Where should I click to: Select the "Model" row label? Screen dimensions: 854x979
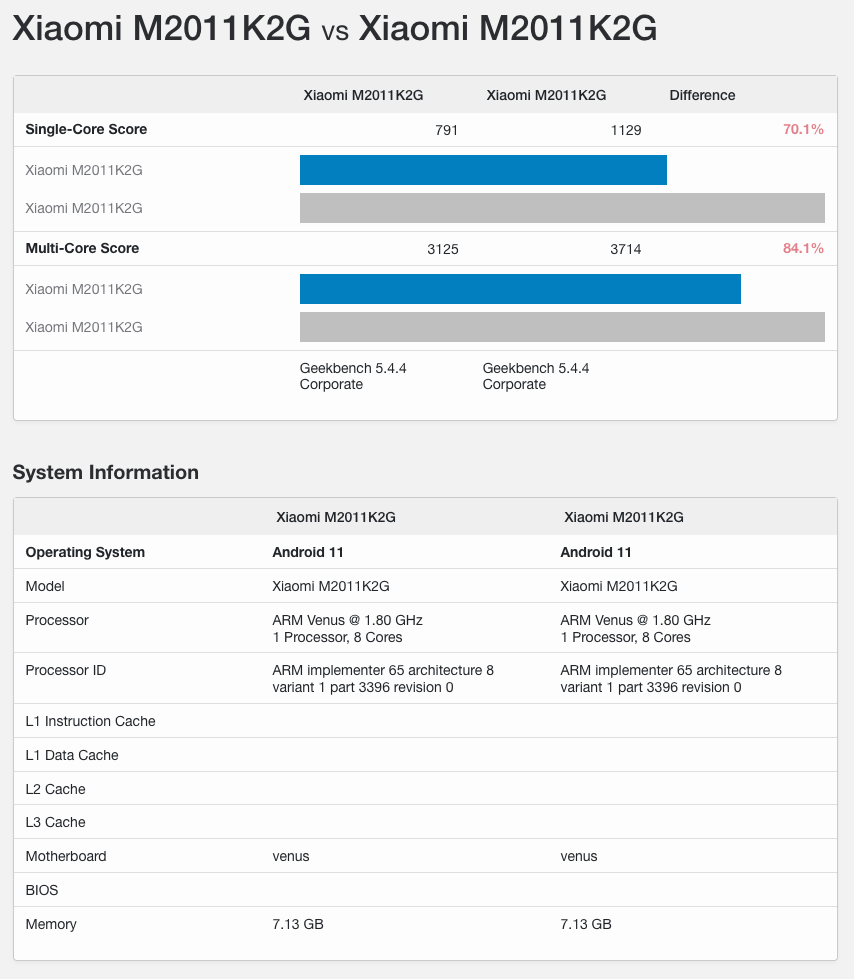pyautogui.click(x=45, y=586)
